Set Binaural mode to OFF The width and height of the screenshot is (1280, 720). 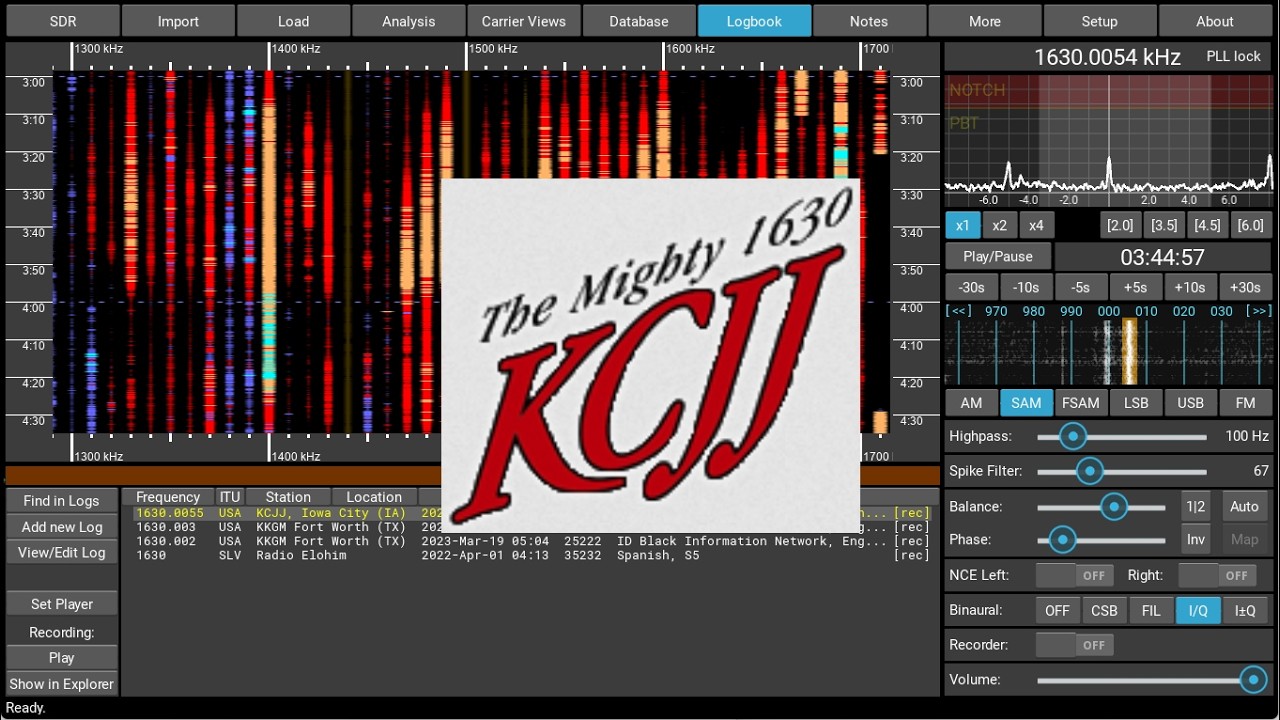tap(1057, 611)
